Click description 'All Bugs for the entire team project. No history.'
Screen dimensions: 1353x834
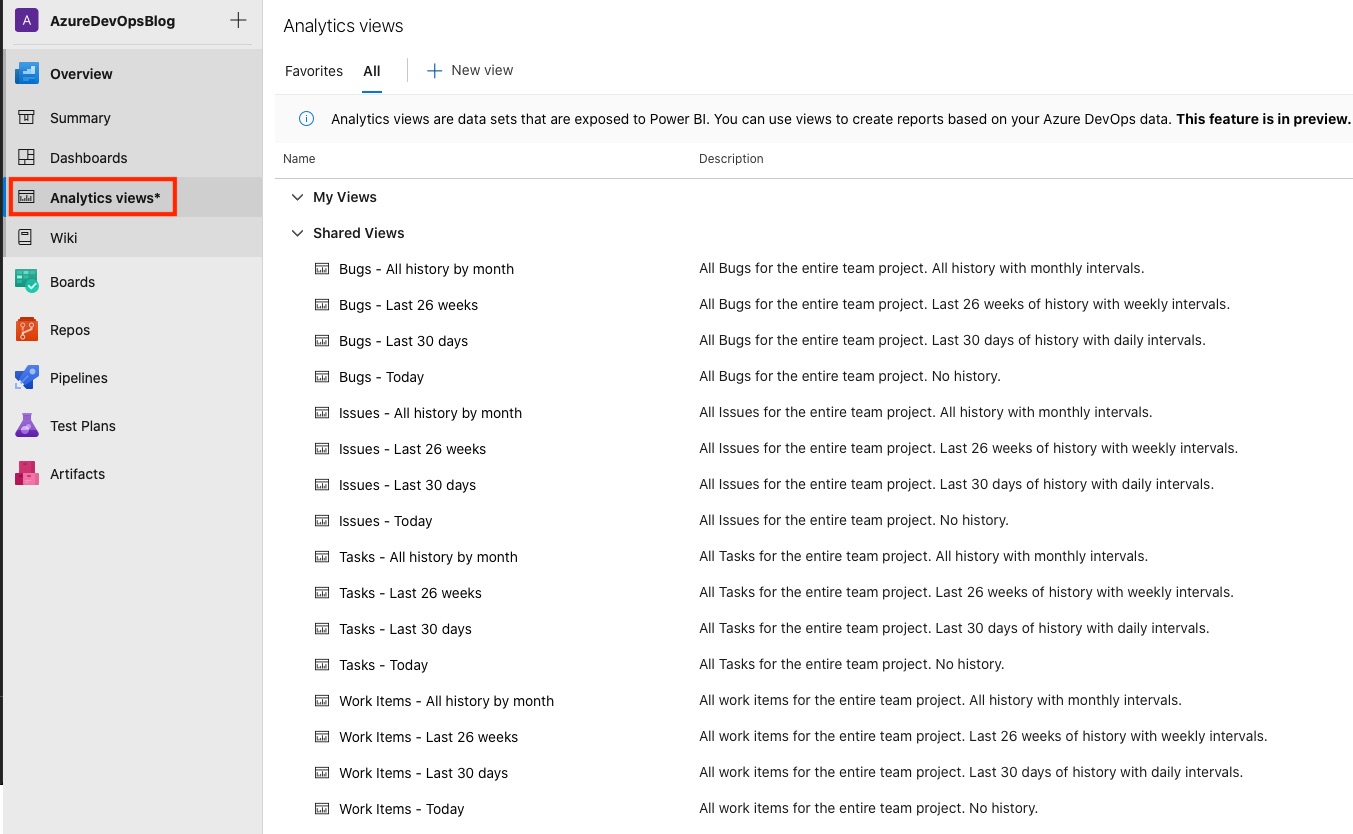click(x=850, y=377)
